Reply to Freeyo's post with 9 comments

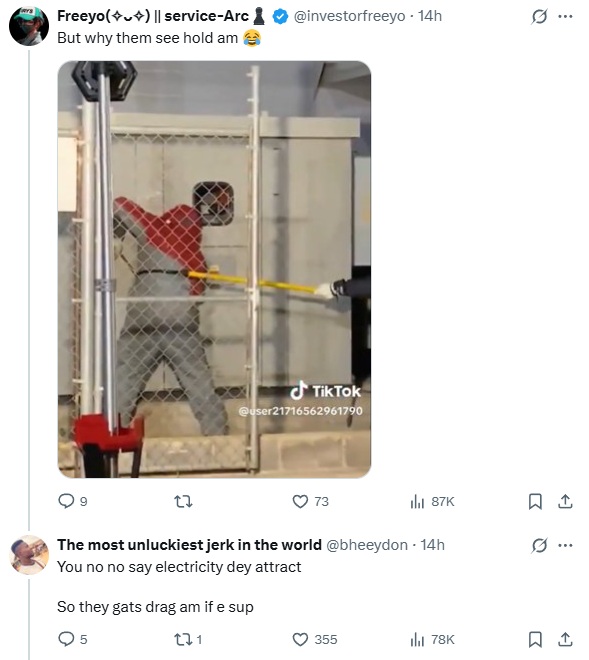(72, 501)
